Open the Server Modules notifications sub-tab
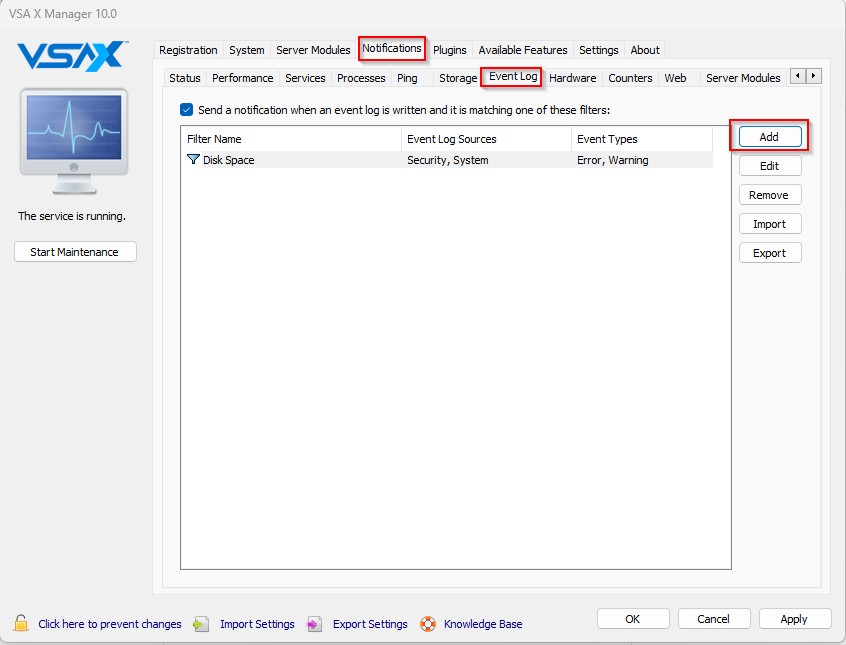The height and width of the screenshot is (645, 846). [743, 78]
